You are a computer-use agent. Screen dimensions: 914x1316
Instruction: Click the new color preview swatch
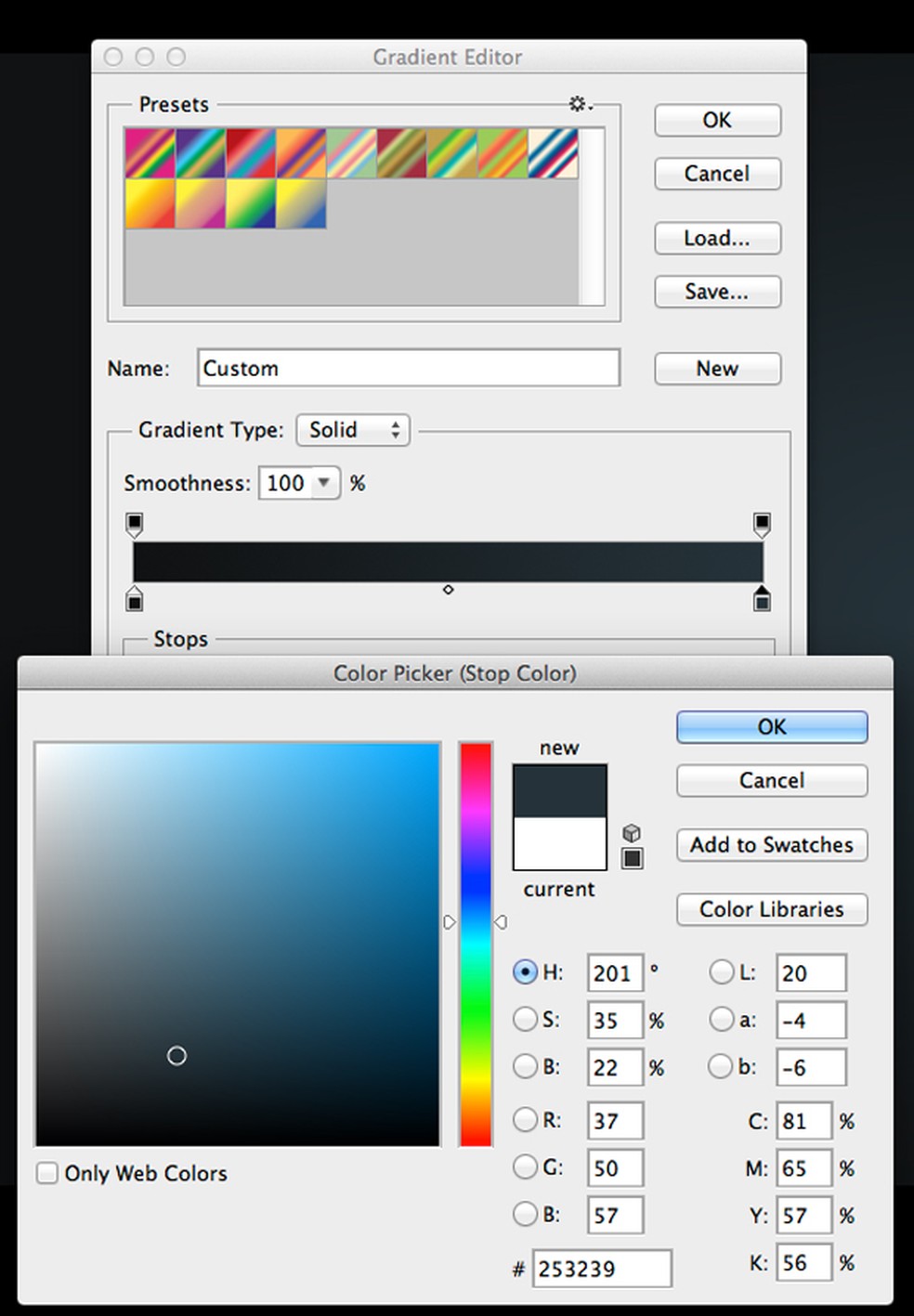click(560, 791)
